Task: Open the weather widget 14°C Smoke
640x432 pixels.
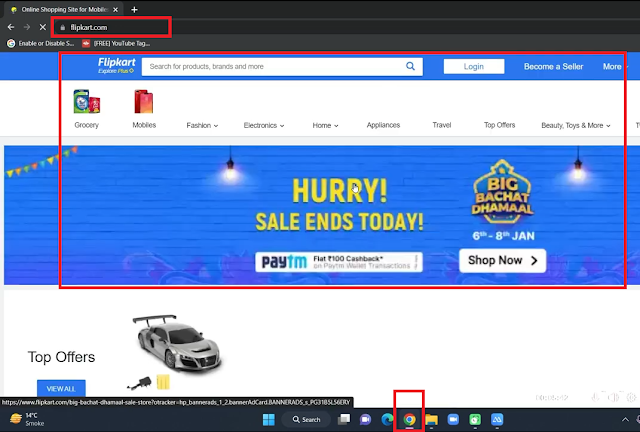Action: click(x=27, y=419)
